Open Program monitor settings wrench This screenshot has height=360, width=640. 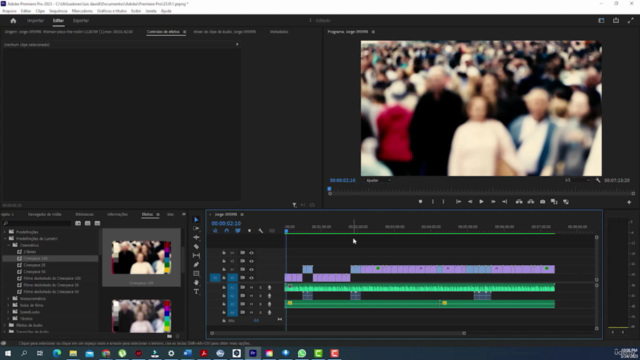(x=598, y=180)
